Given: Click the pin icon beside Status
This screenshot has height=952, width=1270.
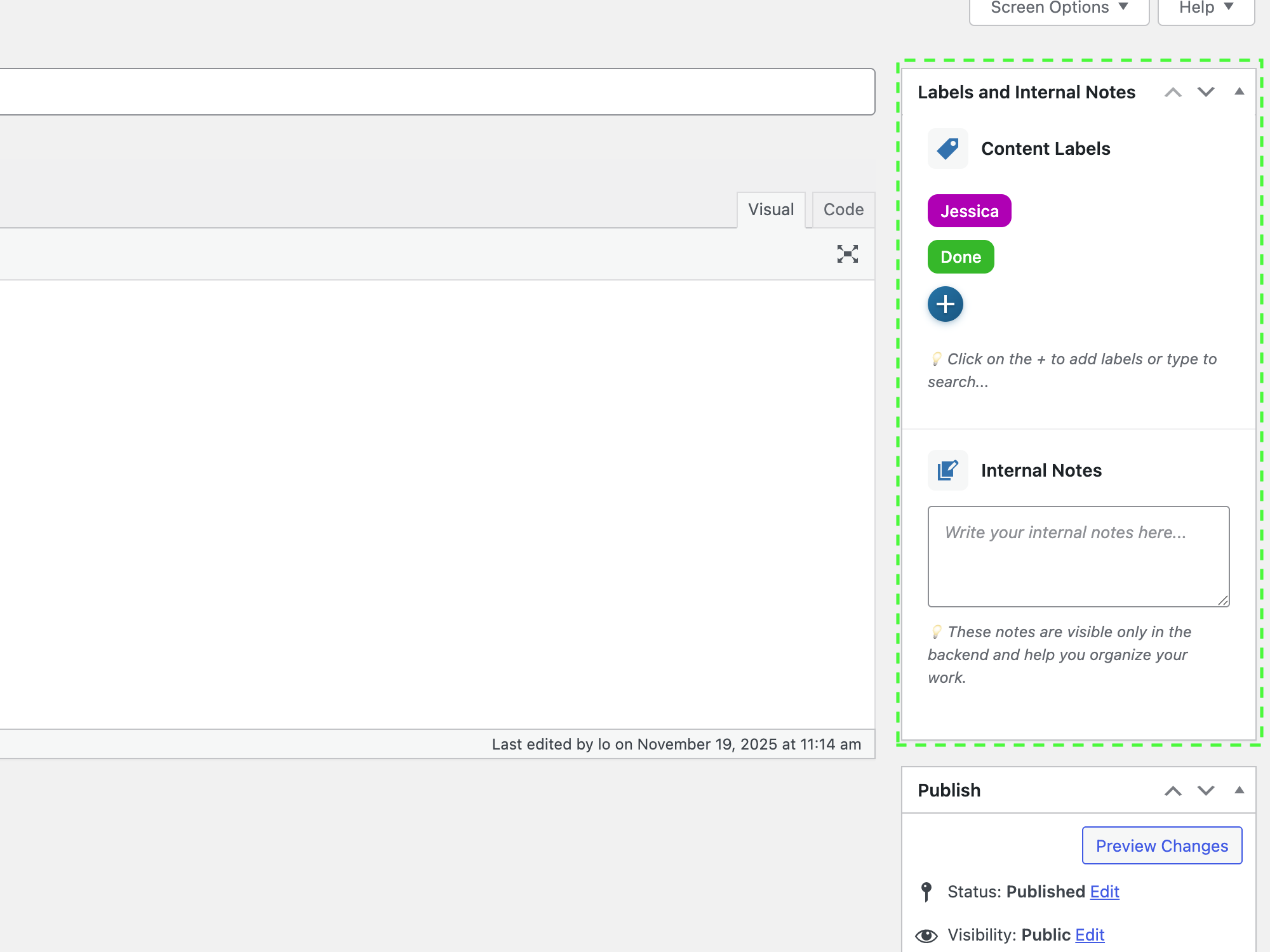Looking at the screenshot, I should (927, 891).
